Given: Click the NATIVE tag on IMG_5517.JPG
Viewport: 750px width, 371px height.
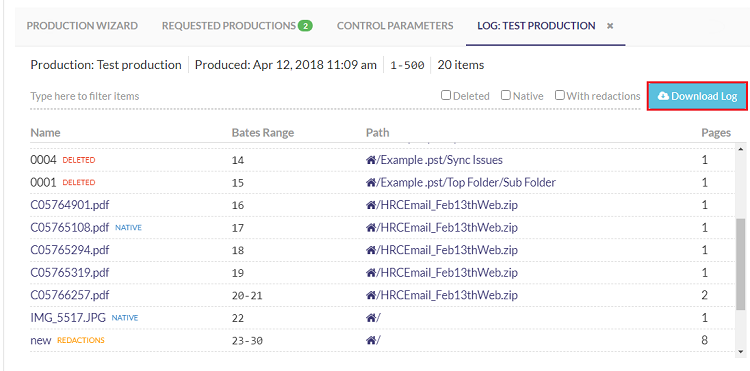Looking at the screenshot, I should point(125,317).
